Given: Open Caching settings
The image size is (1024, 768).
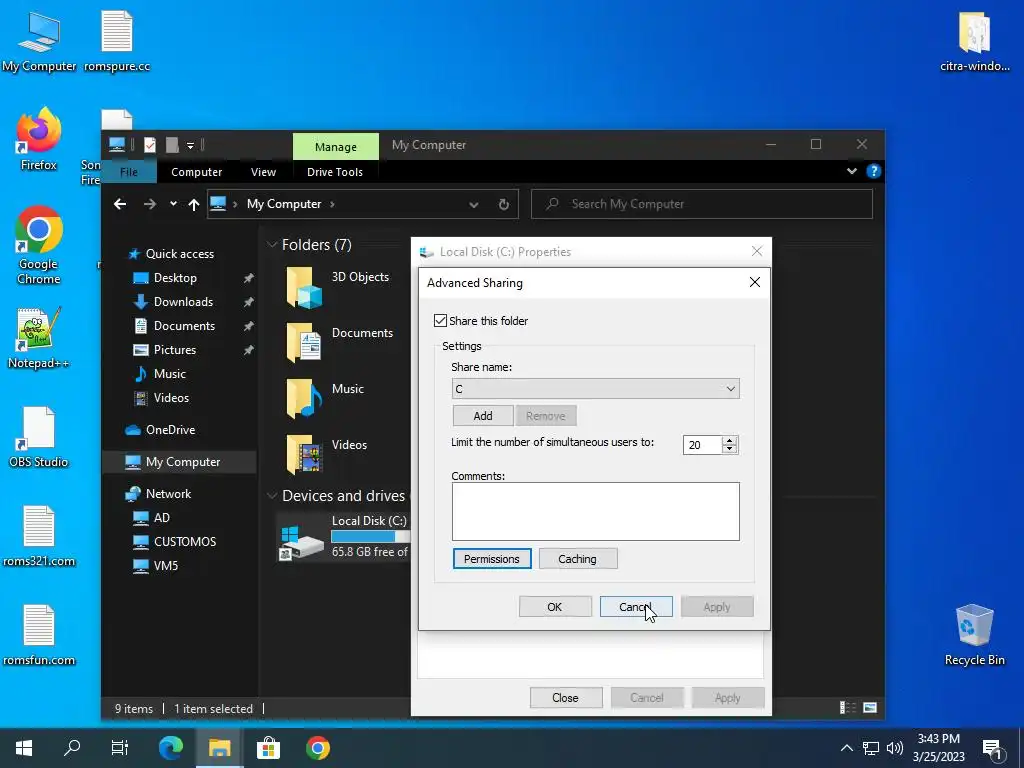Looking at the screenshot, I should pyautogui.click(x=577, y=559).
